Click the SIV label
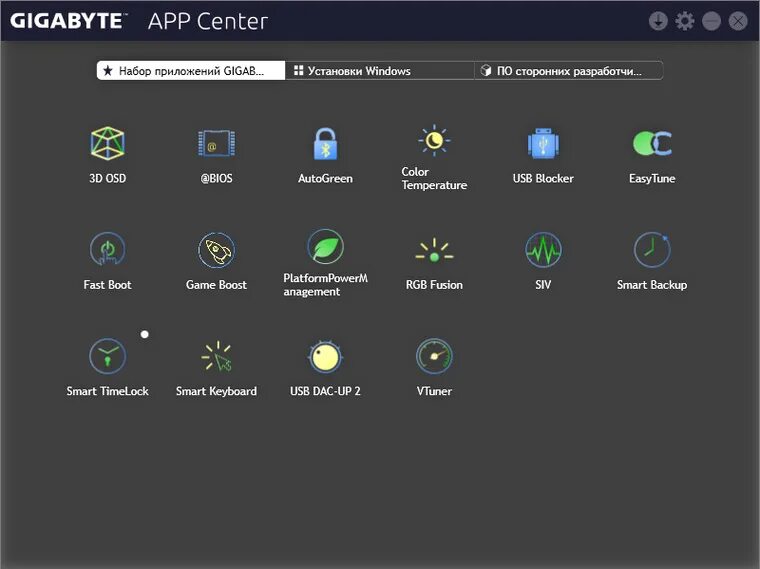The image size is (760, 569). coord(543,284)
